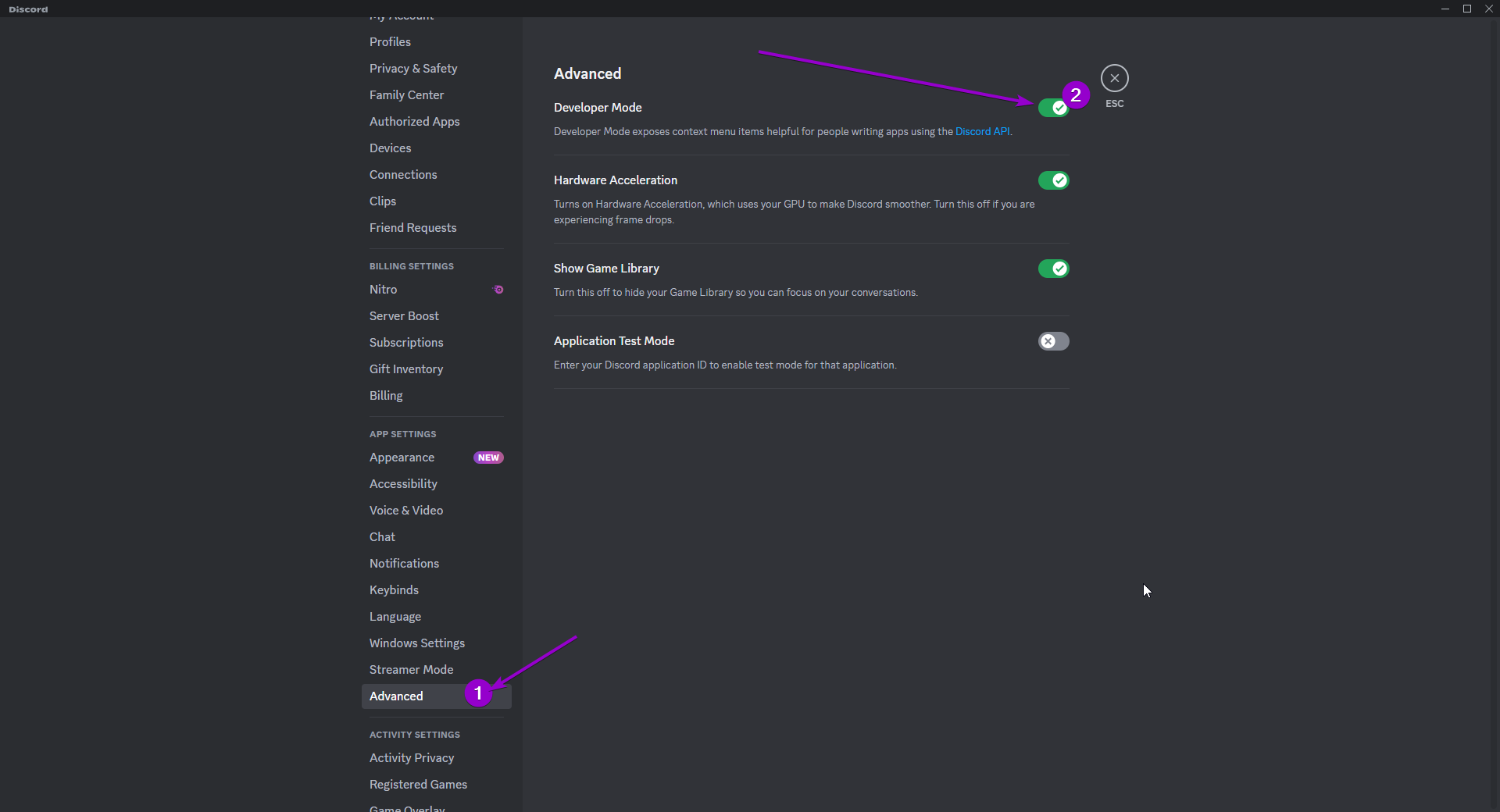Check pending Friend Requests
The height and width of the screenshot is (812, 1500).
[412, 227]
